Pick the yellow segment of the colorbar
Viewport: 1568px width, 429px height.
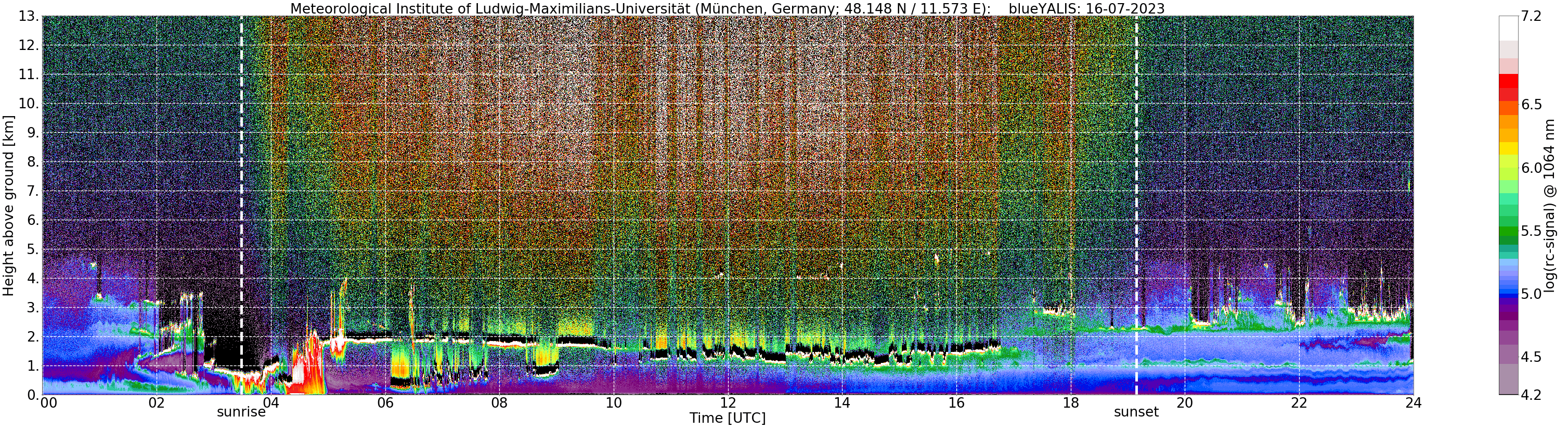click(x=1508, y=148)
